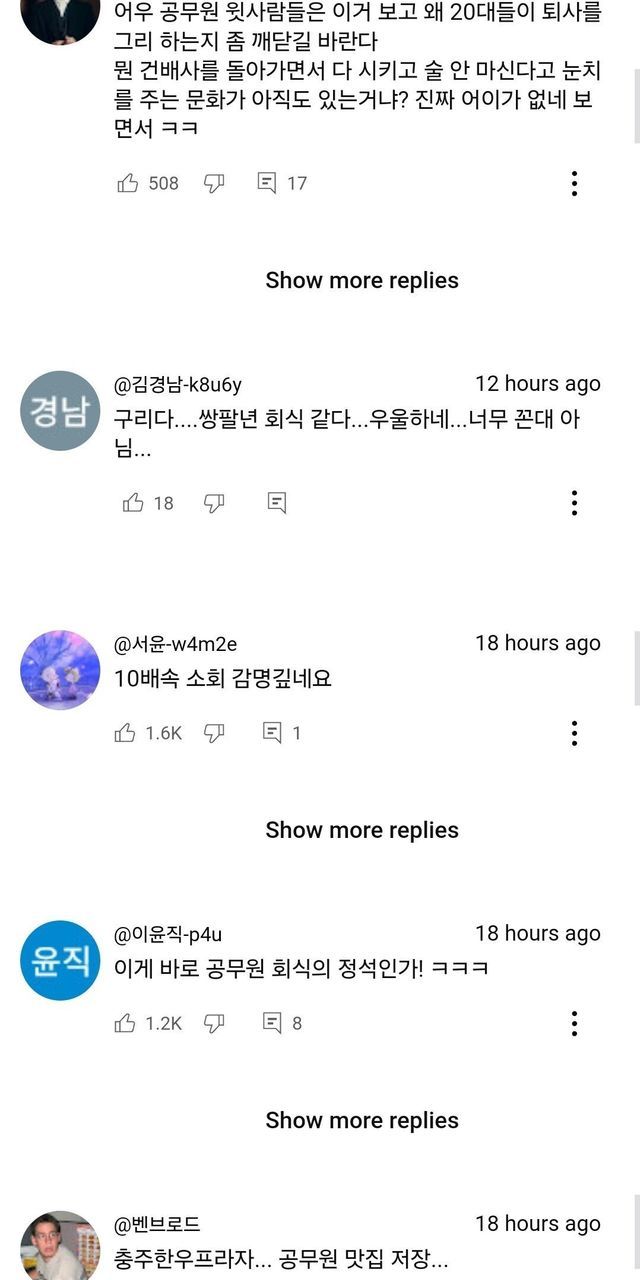Tap the 윤직 blue profile avatar
The width and height of the screenshot is (640, 1280).
[60, 961]
